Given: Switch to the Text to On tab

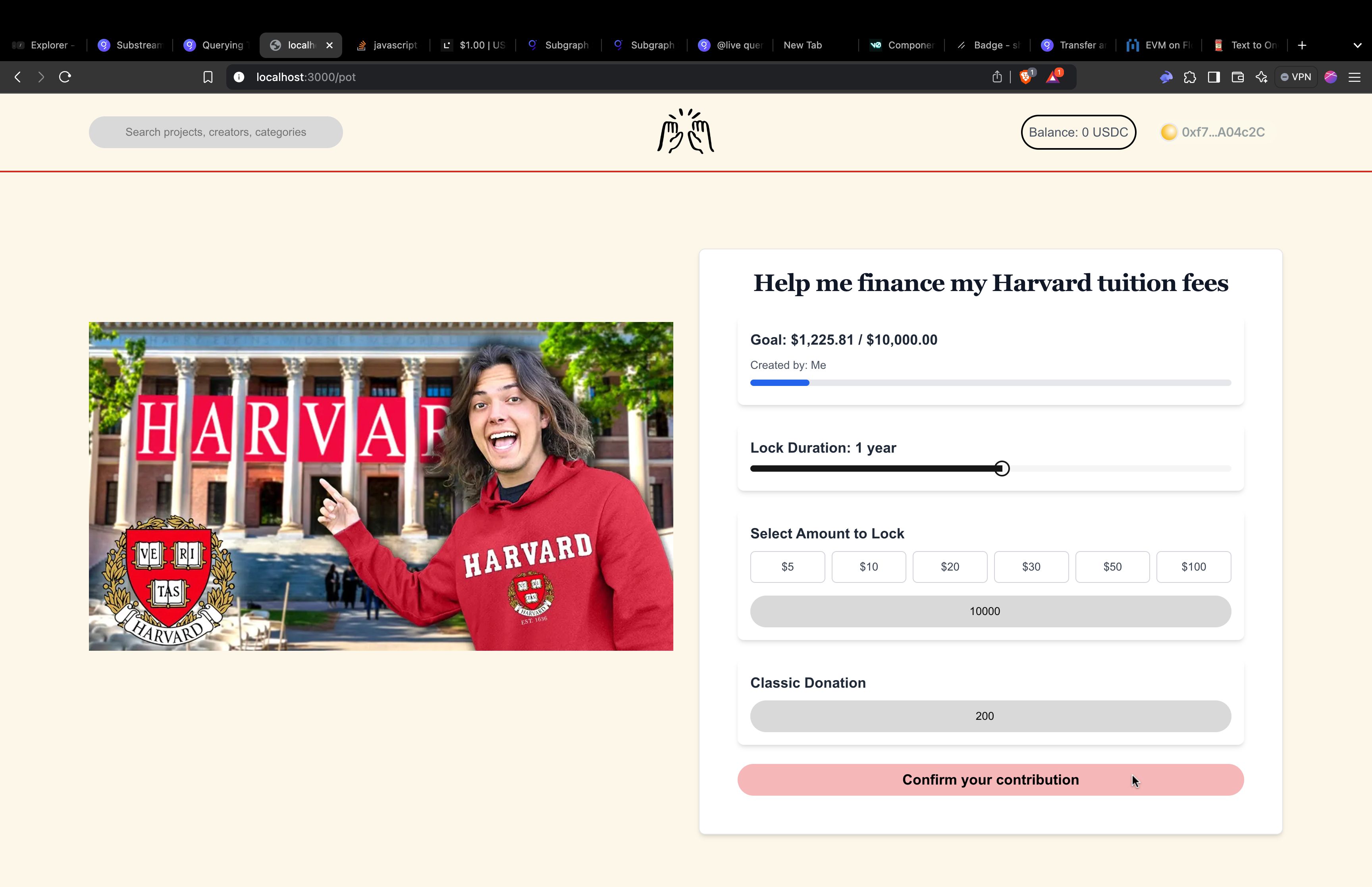Looking at the screenshot, I should (x=1245, y=46).
